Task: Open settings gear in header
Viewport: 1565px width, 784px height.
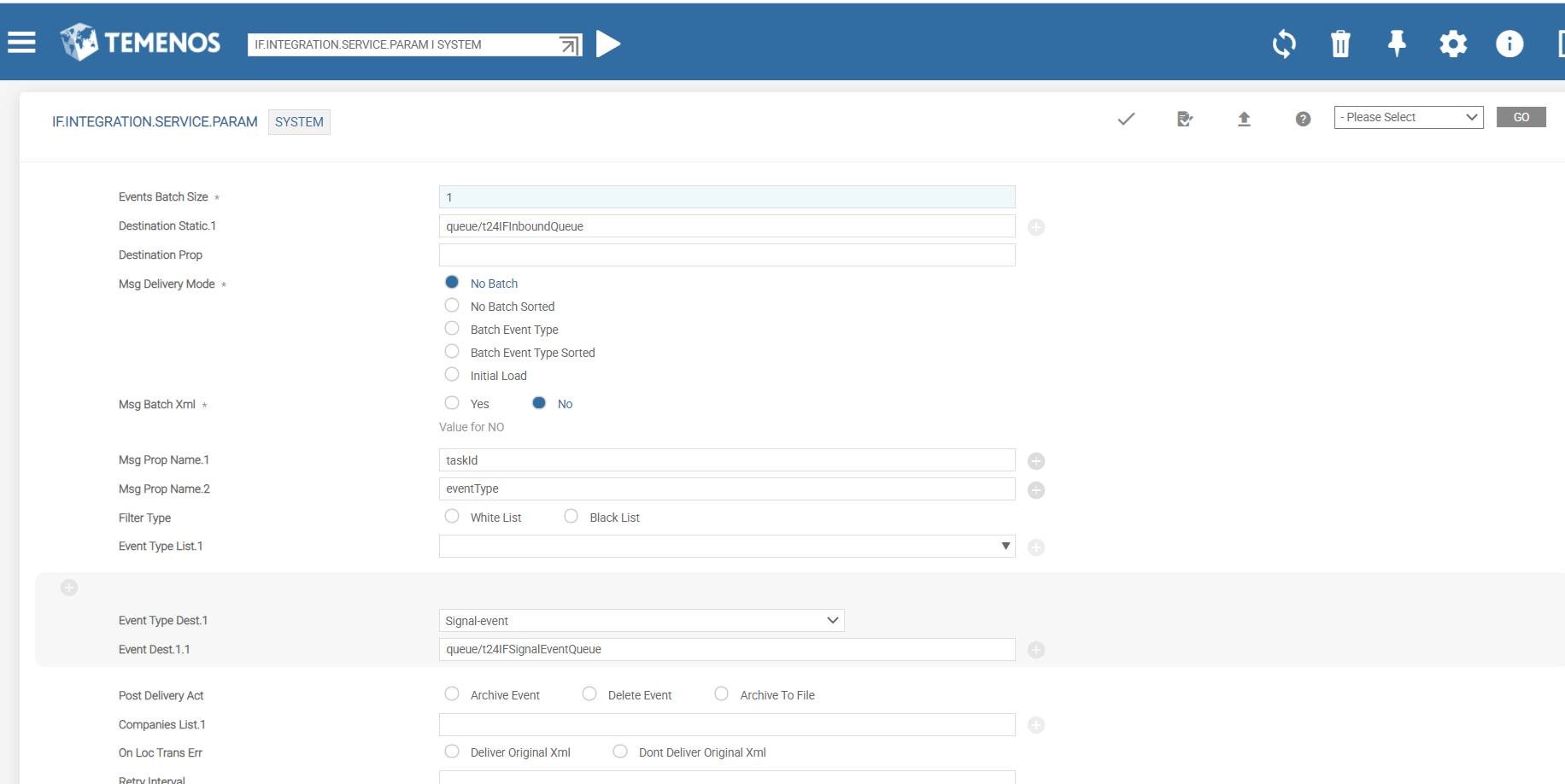Action: [x=1452, y=44]
